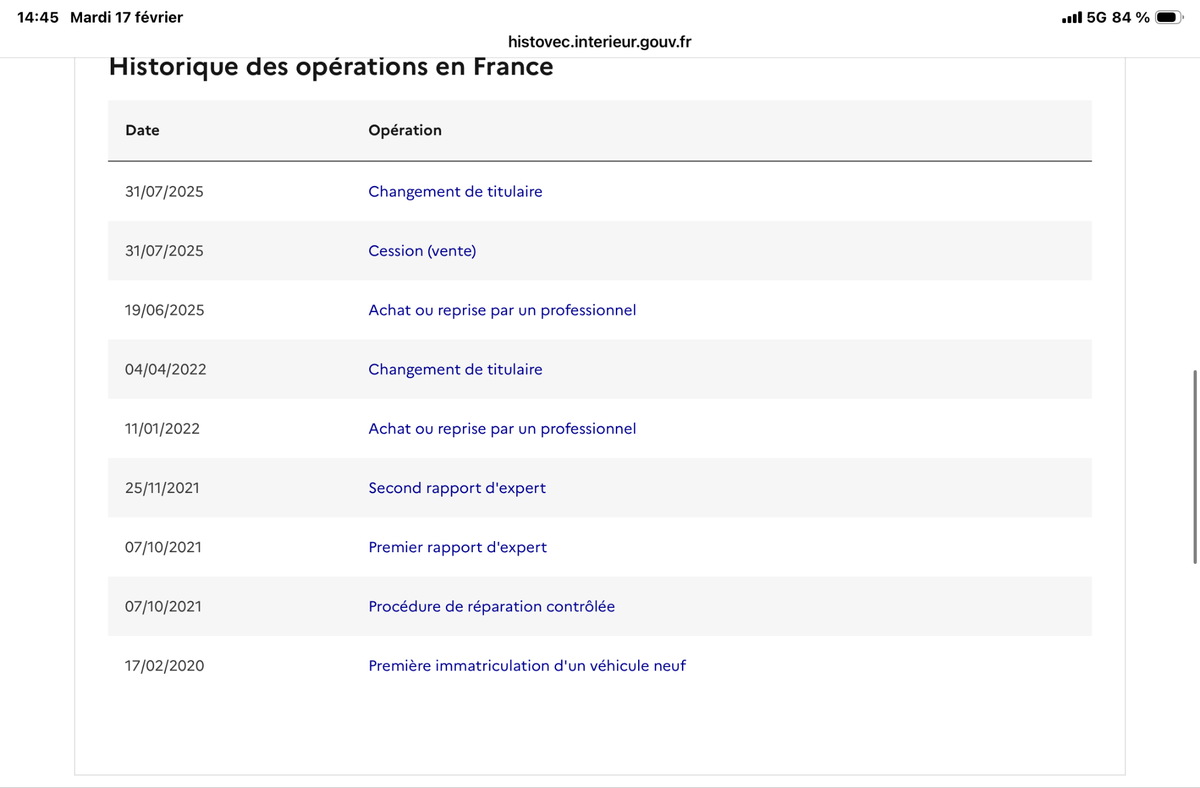Tap the 5G network indicator
The width and height of the screenshot is (1200, 788).
pyautogui.click(x=1096, y=17)
